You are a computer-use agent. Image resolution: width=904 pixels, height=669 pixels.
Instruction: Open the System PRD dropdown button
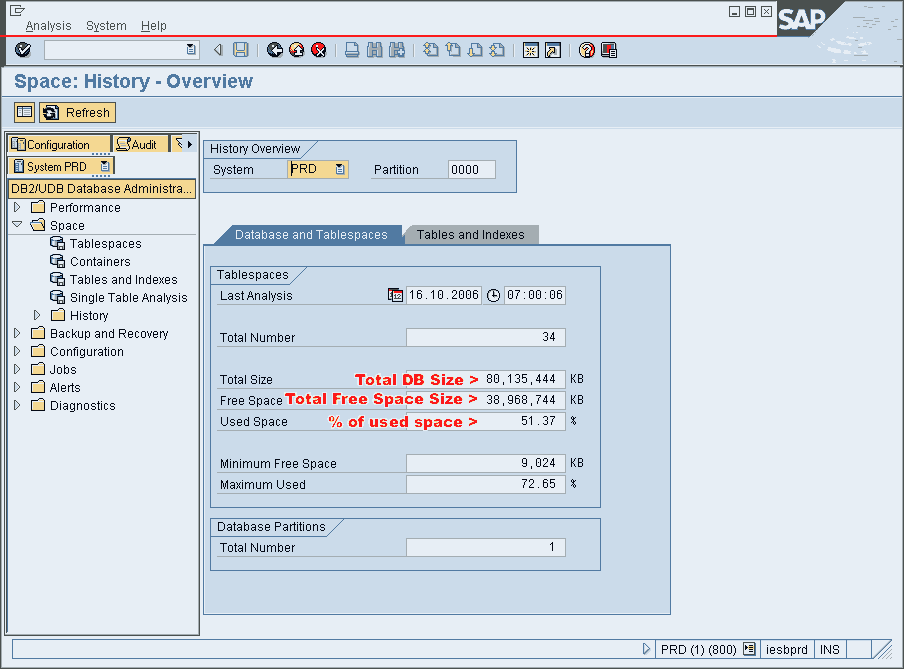pyautogui.click(x=104, y=166)
